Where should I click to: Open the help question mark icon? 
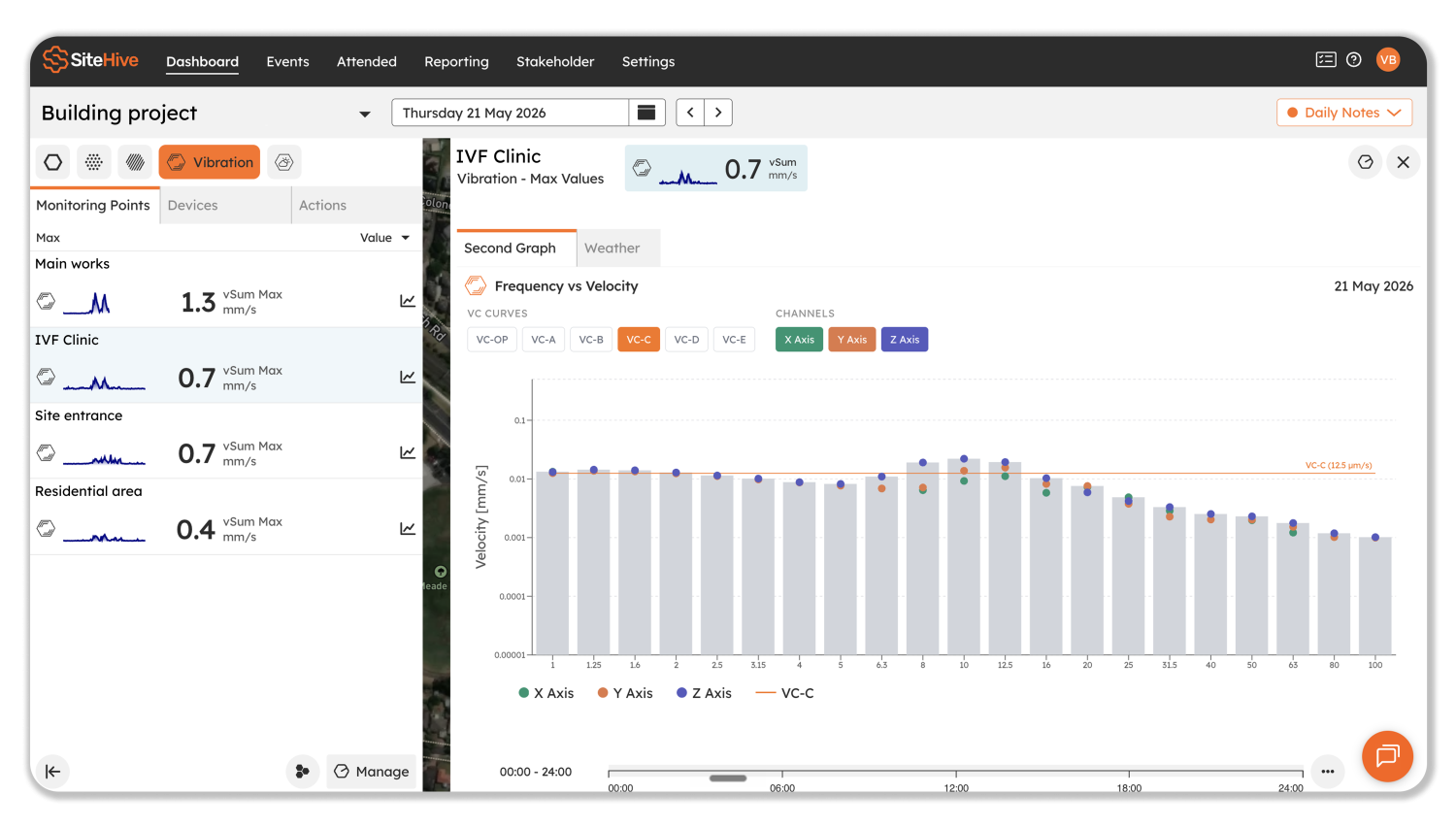pos(1354,60)
